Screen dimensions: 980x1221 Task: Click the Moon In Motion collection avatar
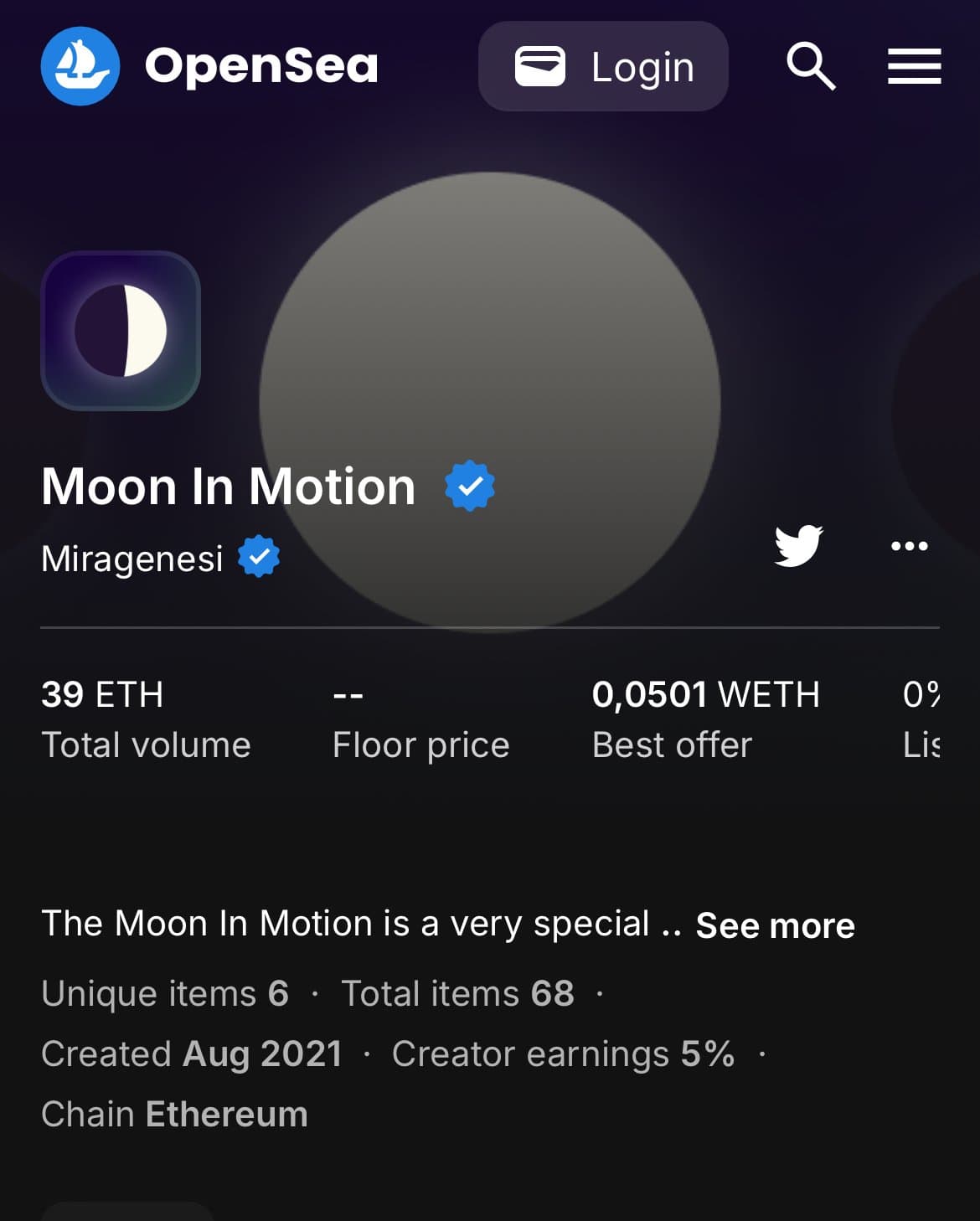click(121, 331)
